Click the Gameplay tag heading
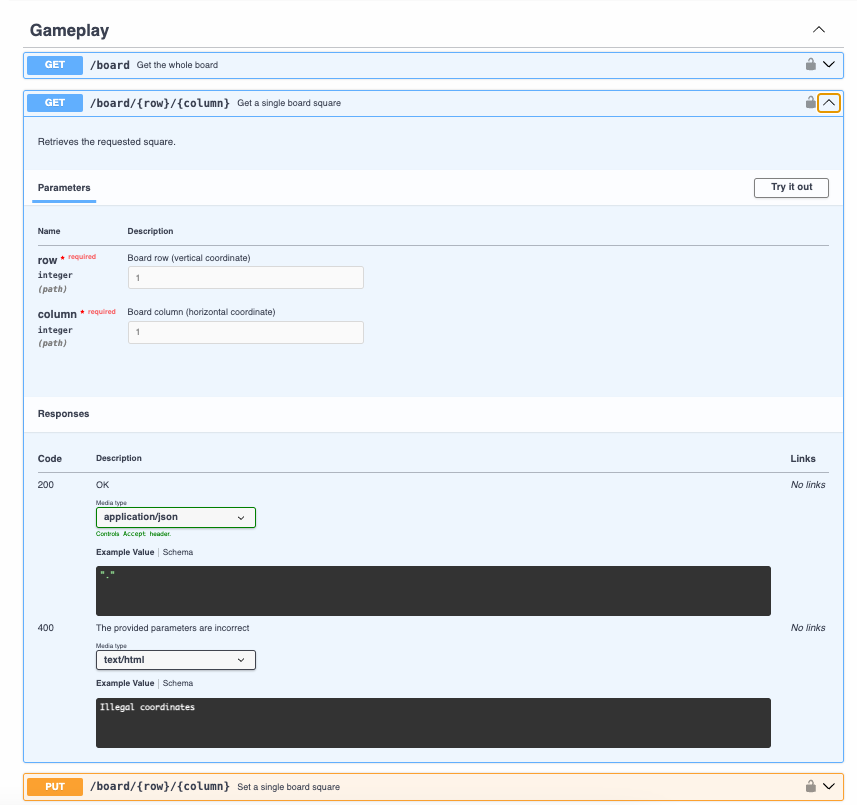Image resolution: width=857 pixels, height=805 pixels. [x=70, y=30]
